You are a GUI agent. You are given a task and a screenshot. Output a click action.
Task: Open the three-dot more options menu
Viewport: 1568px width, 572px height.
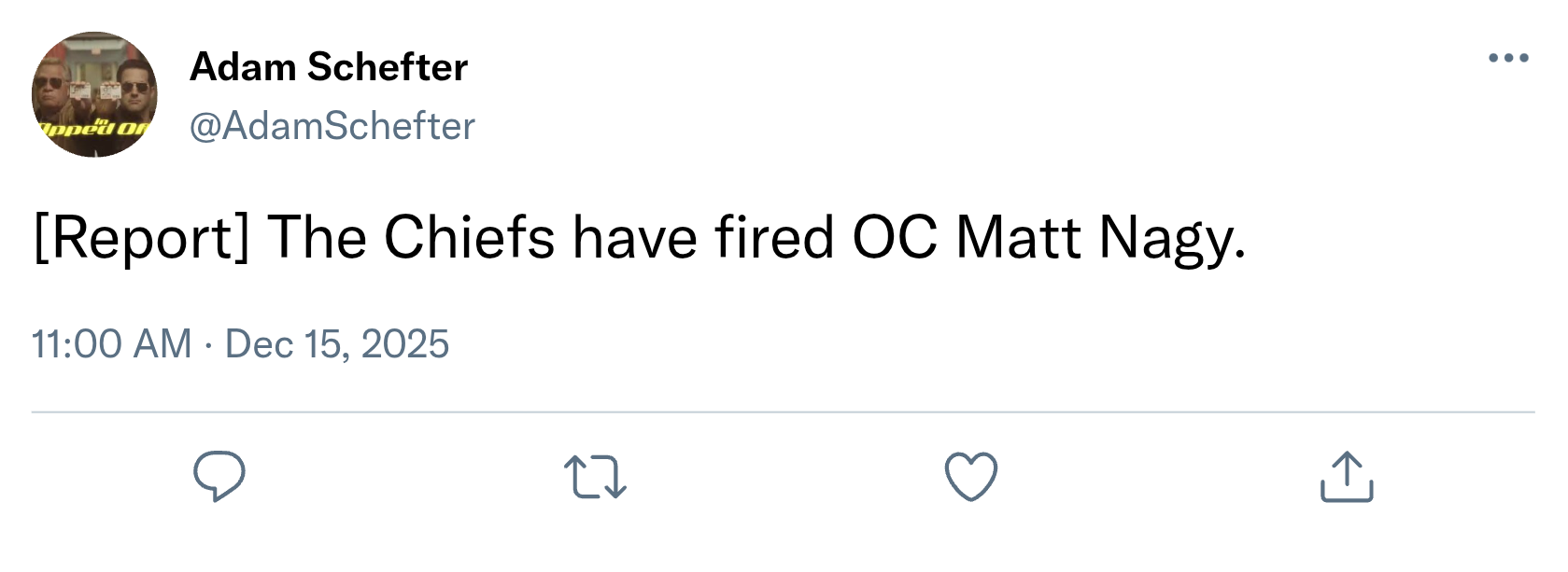tap(1508, 58)
